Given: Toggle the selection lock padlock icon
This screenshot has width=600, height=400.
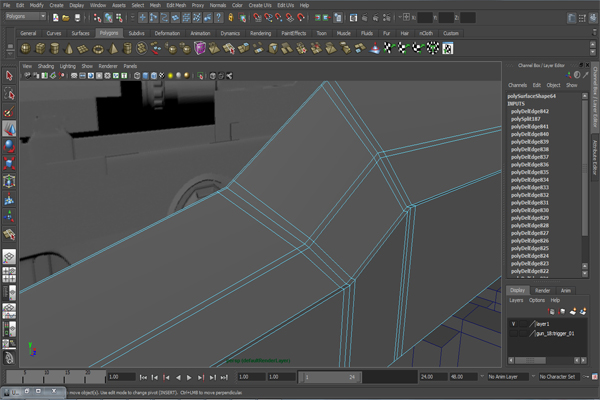Looking at the screenshot, I should [x=231, y=18].
